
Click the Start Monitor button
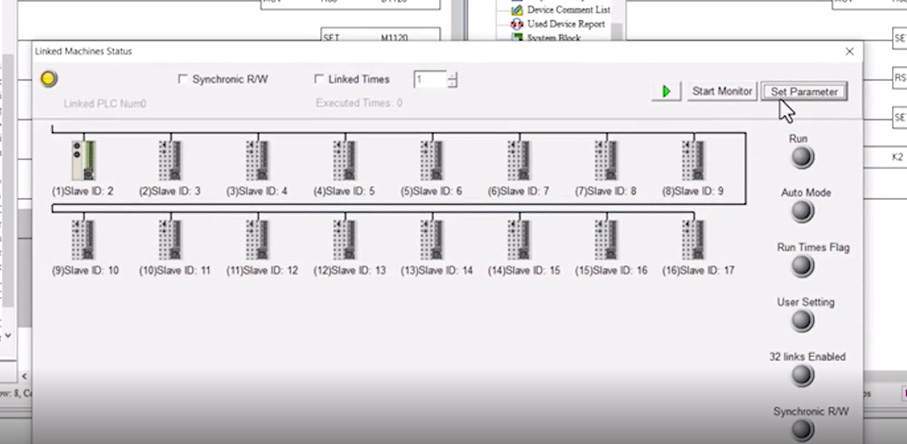coord(722,91)
